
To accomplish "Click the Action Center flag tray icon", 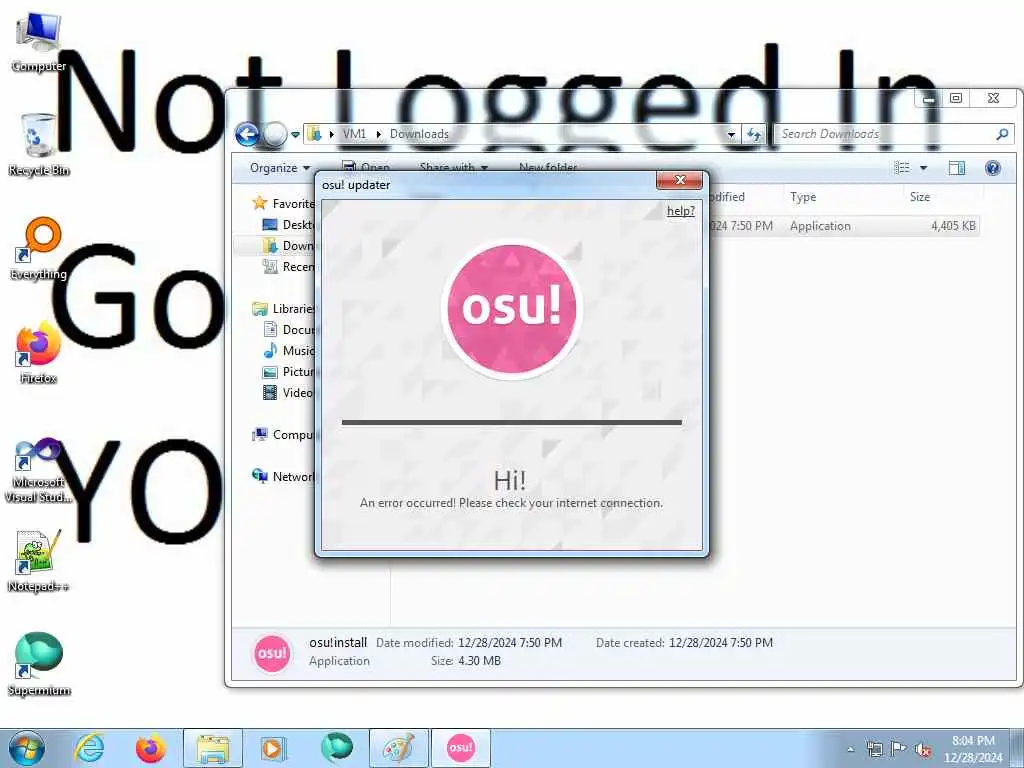I will coord(899,749).
